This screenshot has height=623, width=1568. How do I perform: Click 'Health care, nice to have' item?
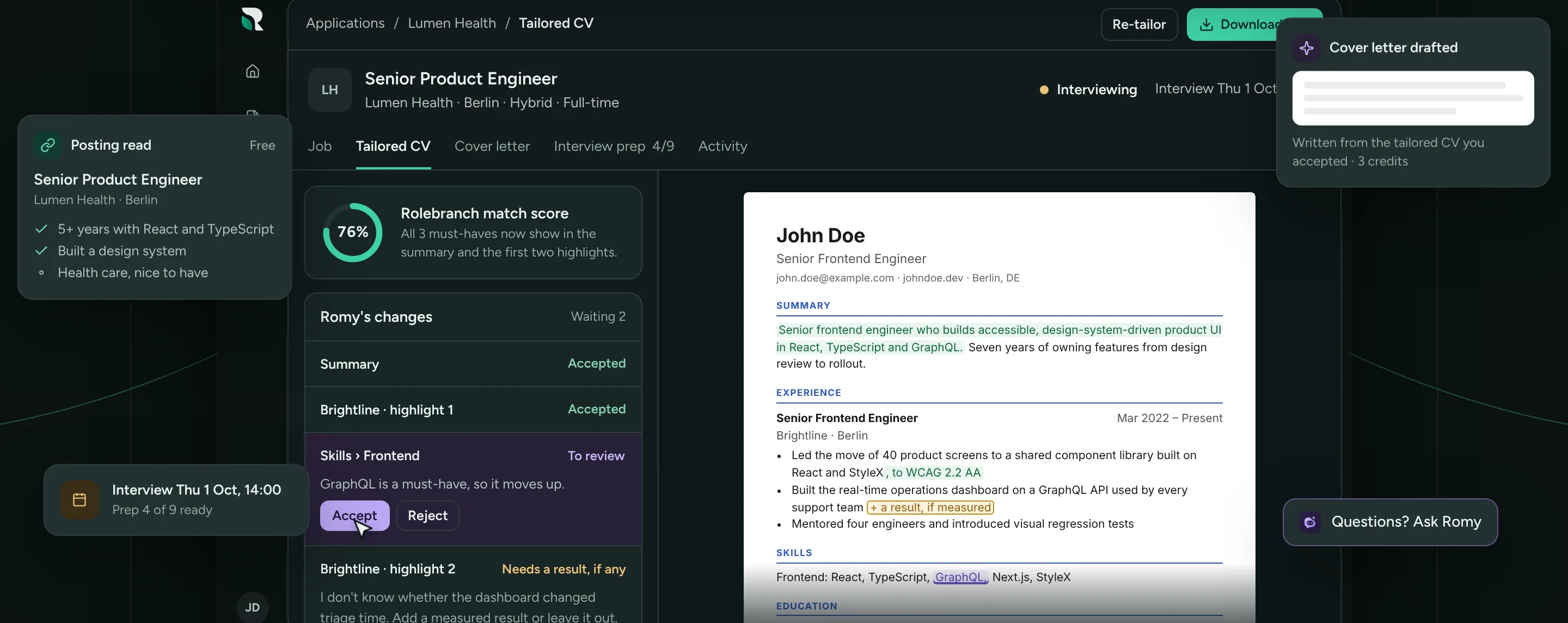(133, 273)
